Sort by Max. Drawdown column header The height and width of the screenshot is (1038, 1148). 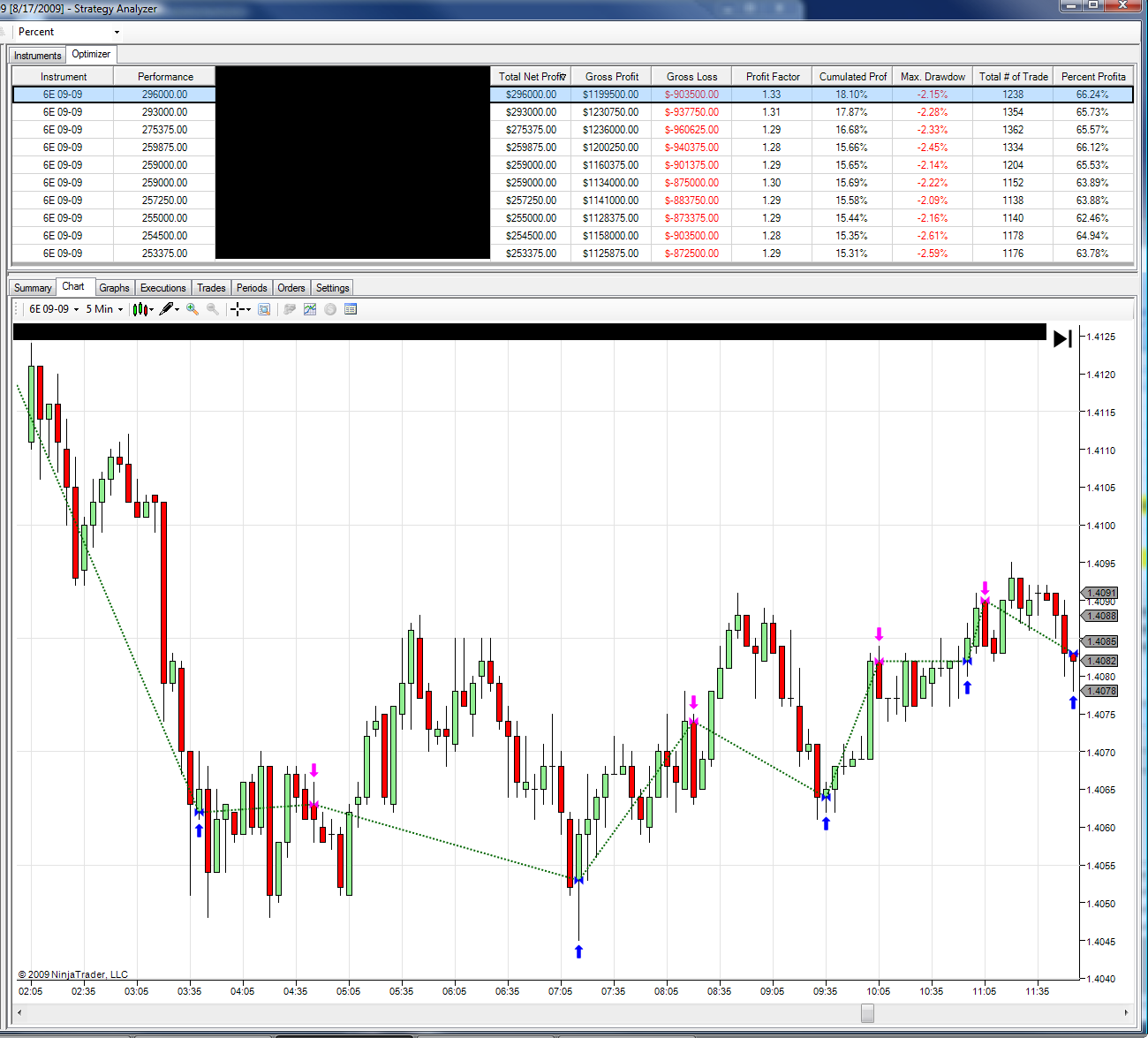[933, 77]
